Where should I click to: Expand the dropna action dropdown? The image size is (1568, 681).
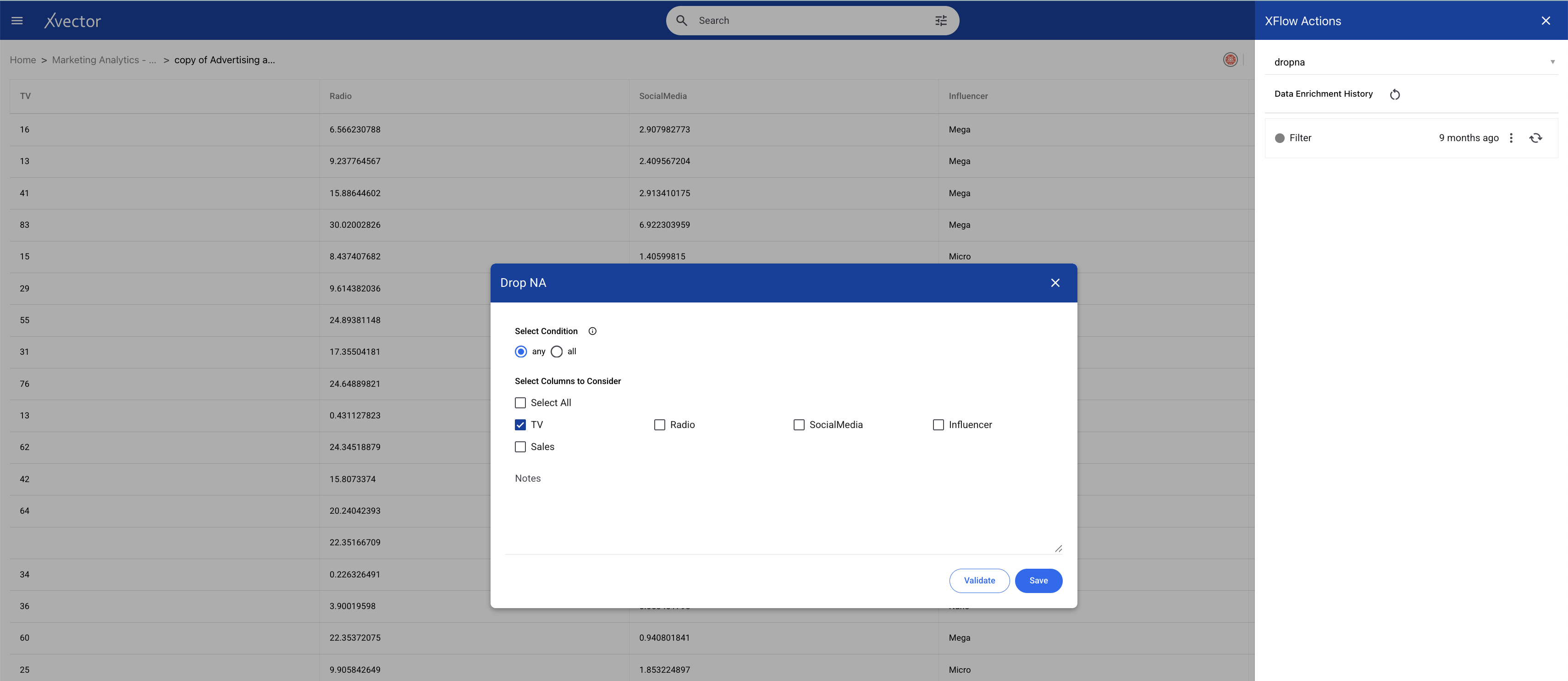[1551, 62]
